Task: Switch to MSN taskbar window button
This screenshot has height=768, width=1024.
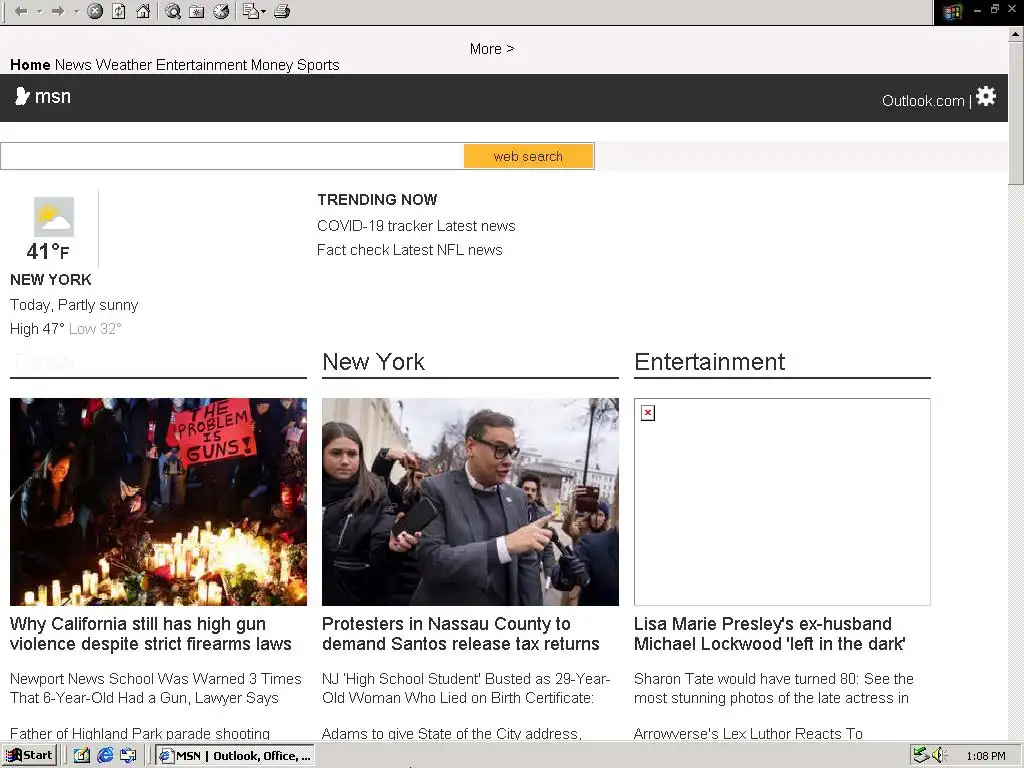Action: pyautogui.click(x=234, y=756)
